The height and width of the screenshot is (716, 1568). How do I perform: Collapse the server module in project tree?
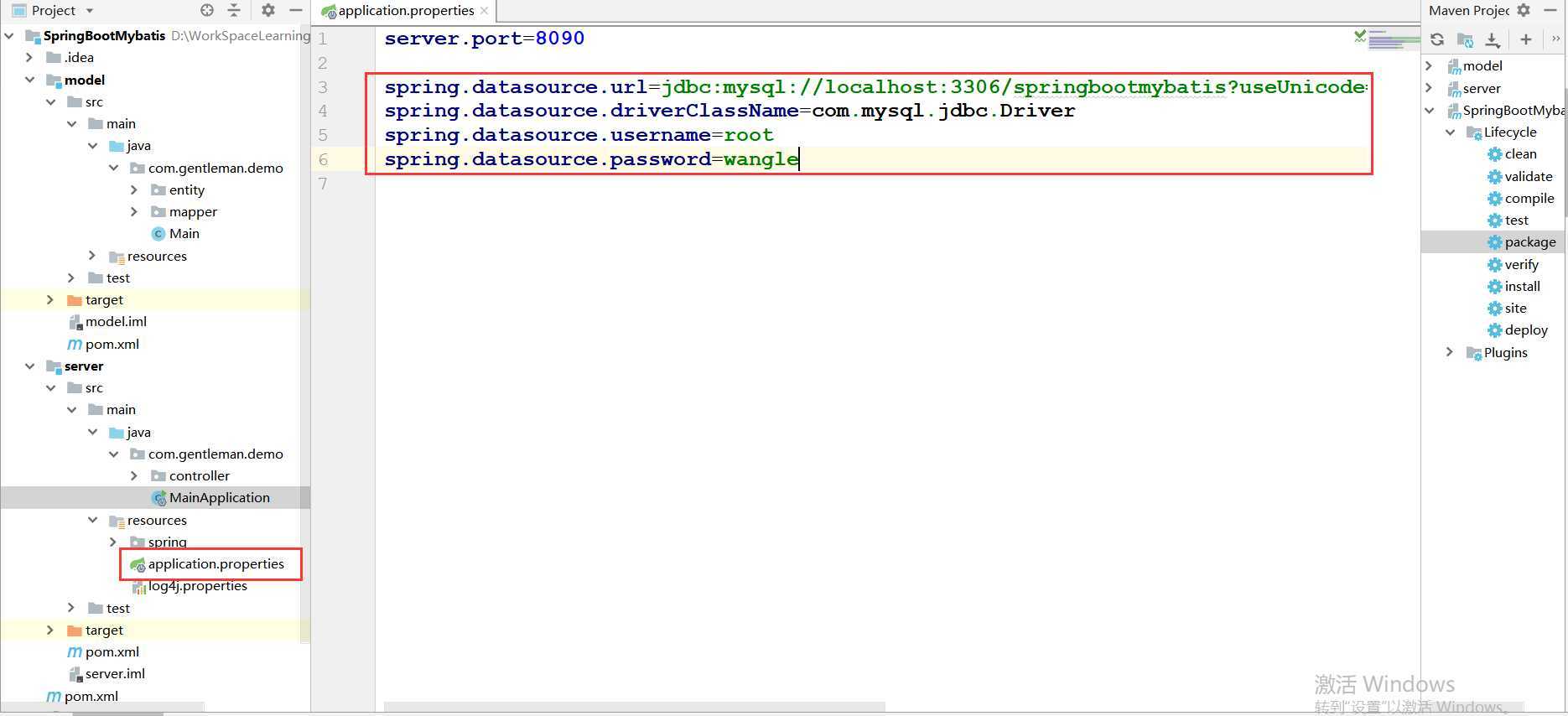point(29,366)
